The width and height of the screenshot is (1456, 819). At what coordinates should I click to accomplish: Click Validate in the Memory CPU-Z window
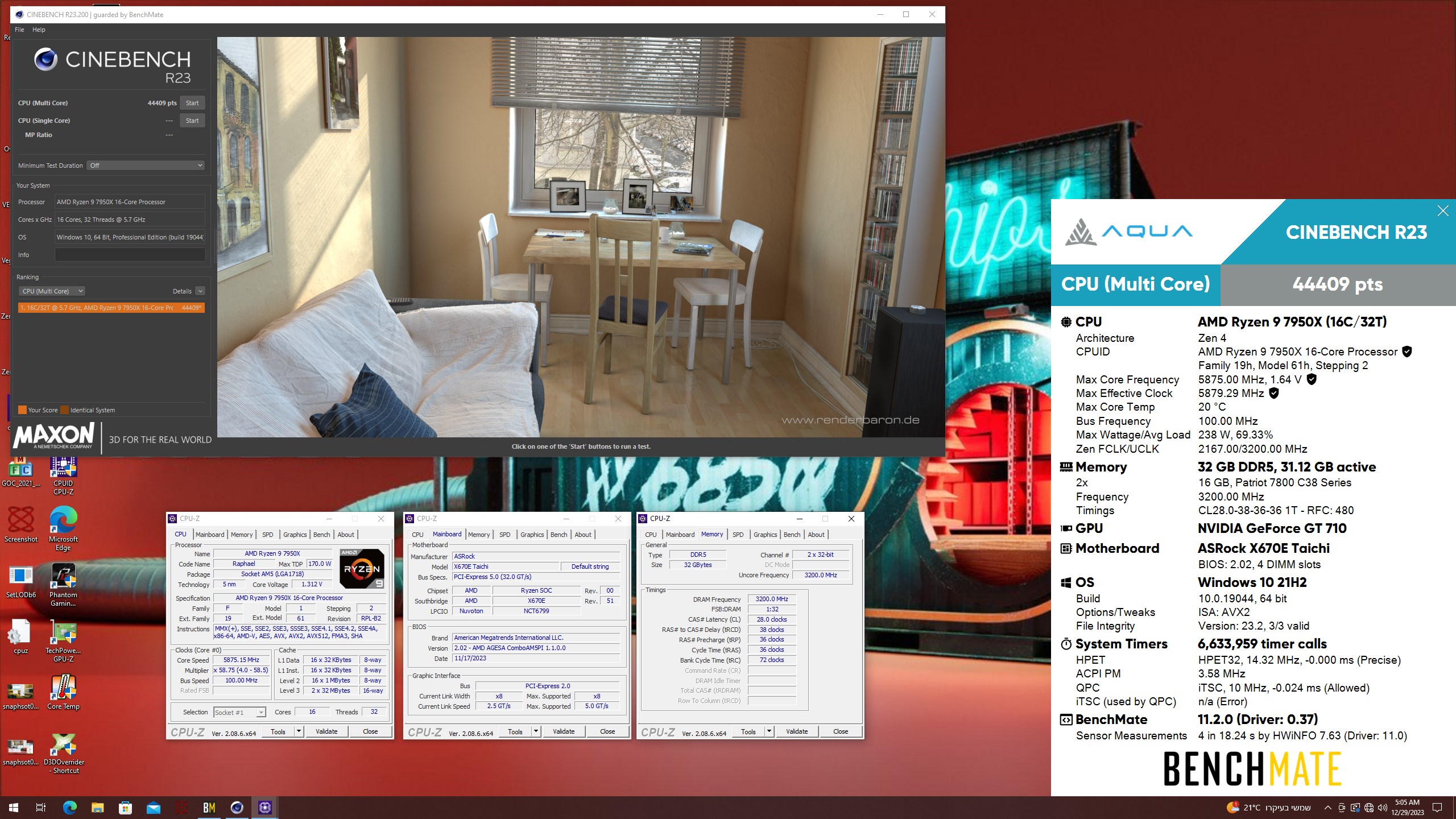pyautogui.click(x=797, y=731)
